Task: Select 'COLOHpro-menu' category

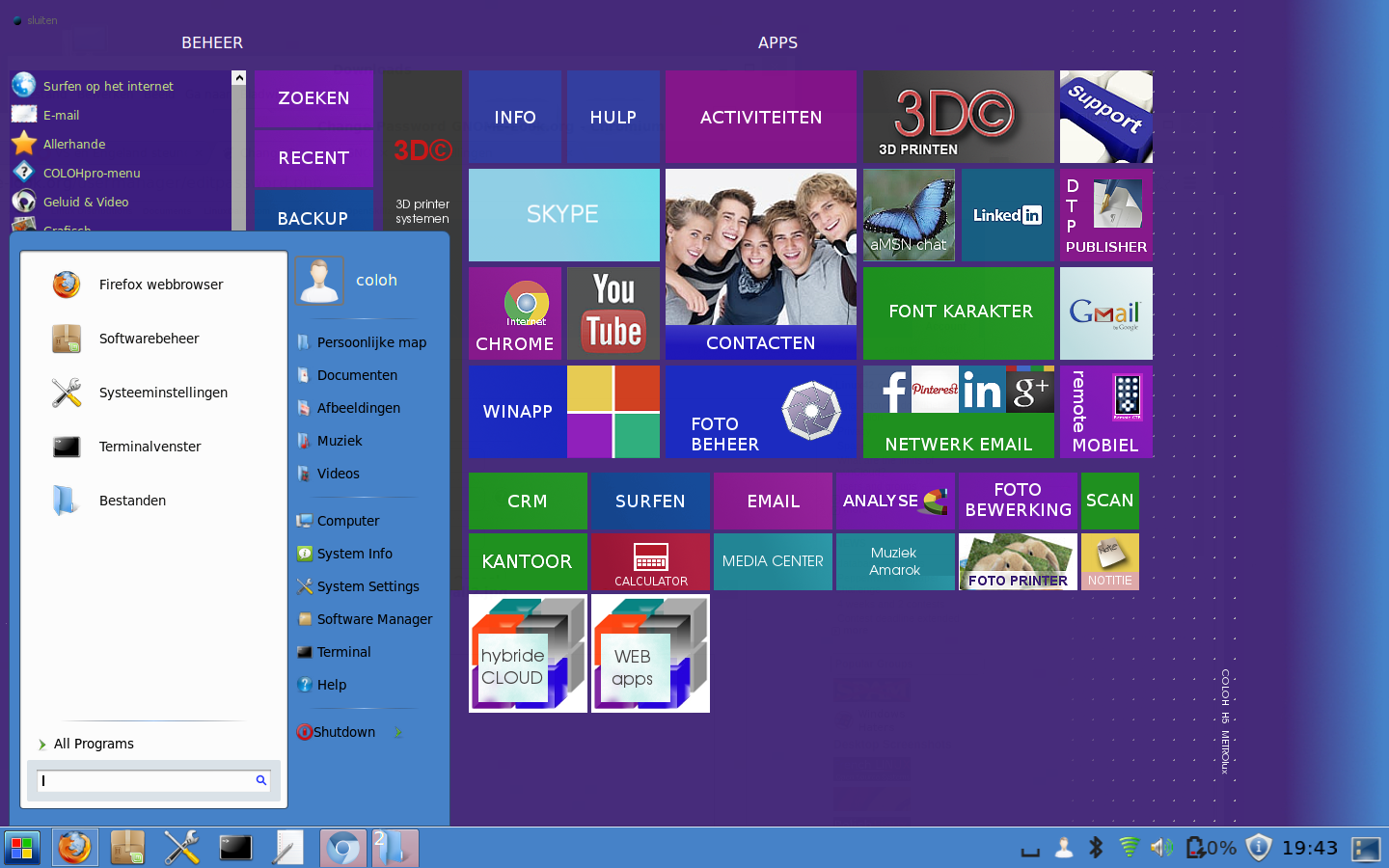Action: point(92,173)
